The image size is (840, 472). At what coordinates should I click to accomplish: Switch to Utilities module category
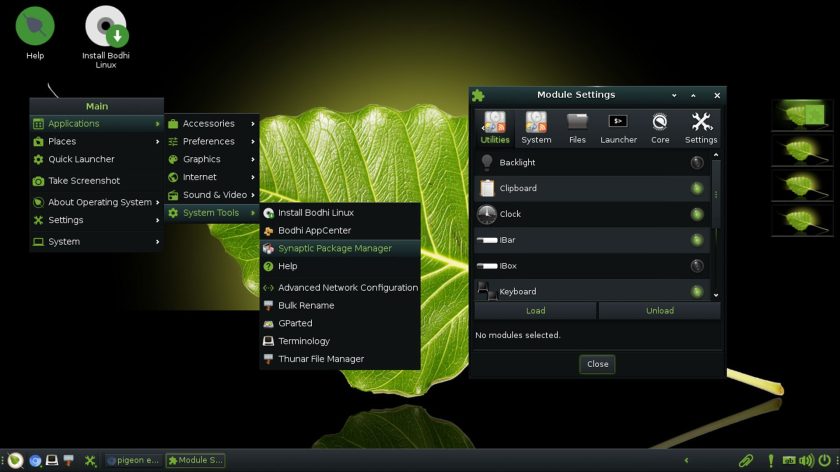[x=494, y=128]
